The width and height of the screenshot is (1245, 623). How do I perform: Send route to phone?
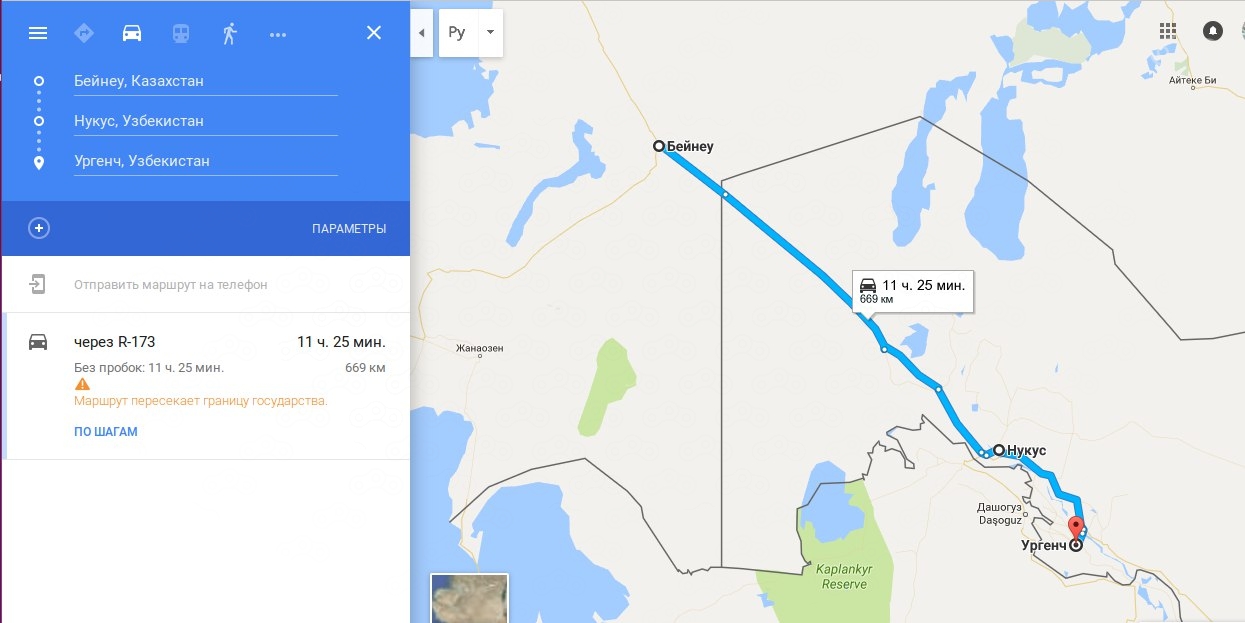pyautogui.click(x=171, y=285)
